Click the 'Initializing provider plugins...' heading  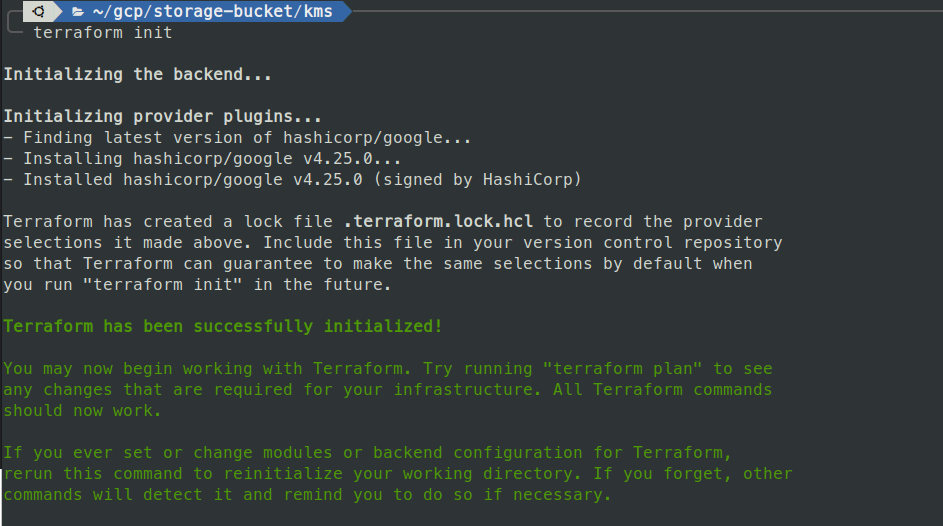pos(162,116)
